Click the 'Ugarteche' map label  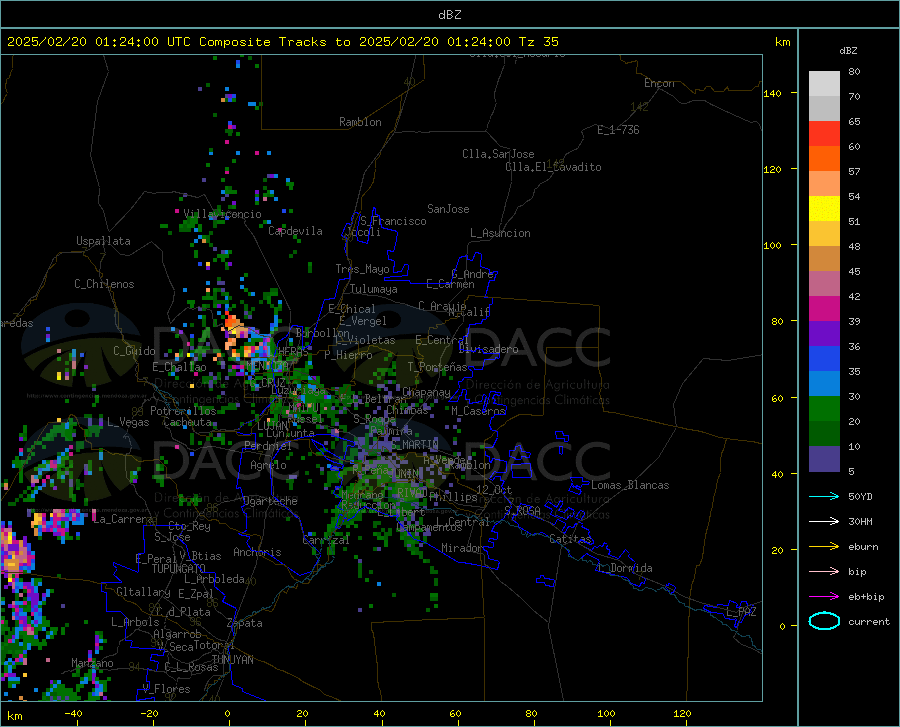[270, 501]
